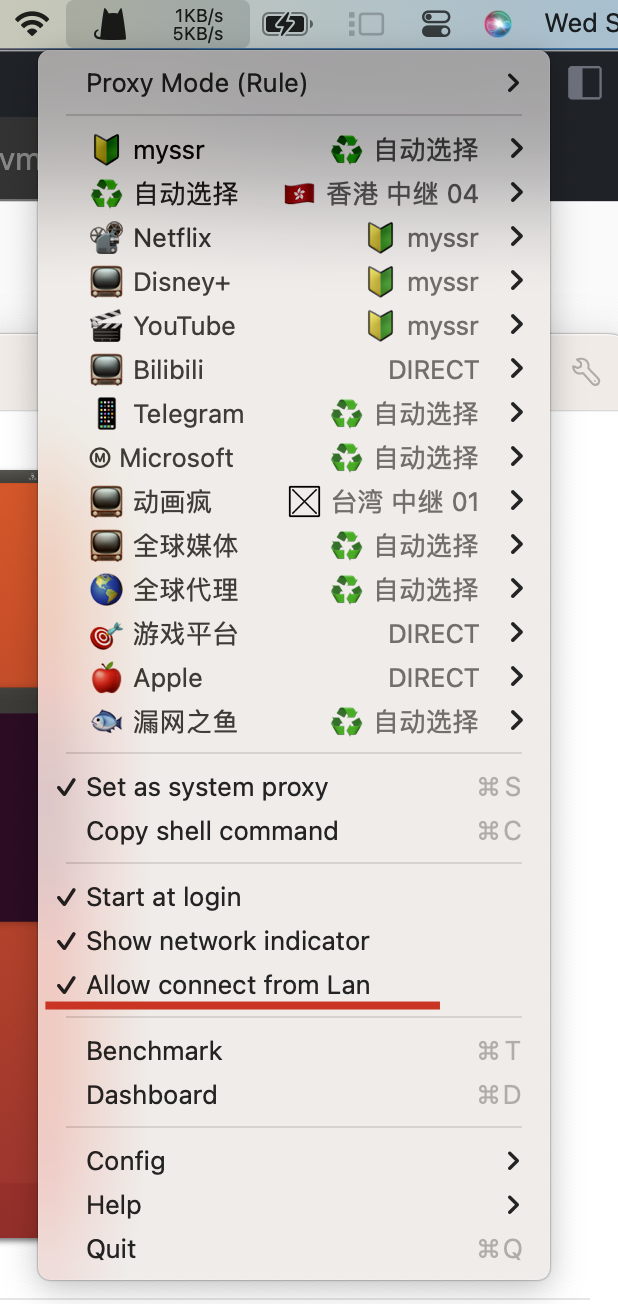
Task: Open Control Center from menu bar
Action: [436, 23]
